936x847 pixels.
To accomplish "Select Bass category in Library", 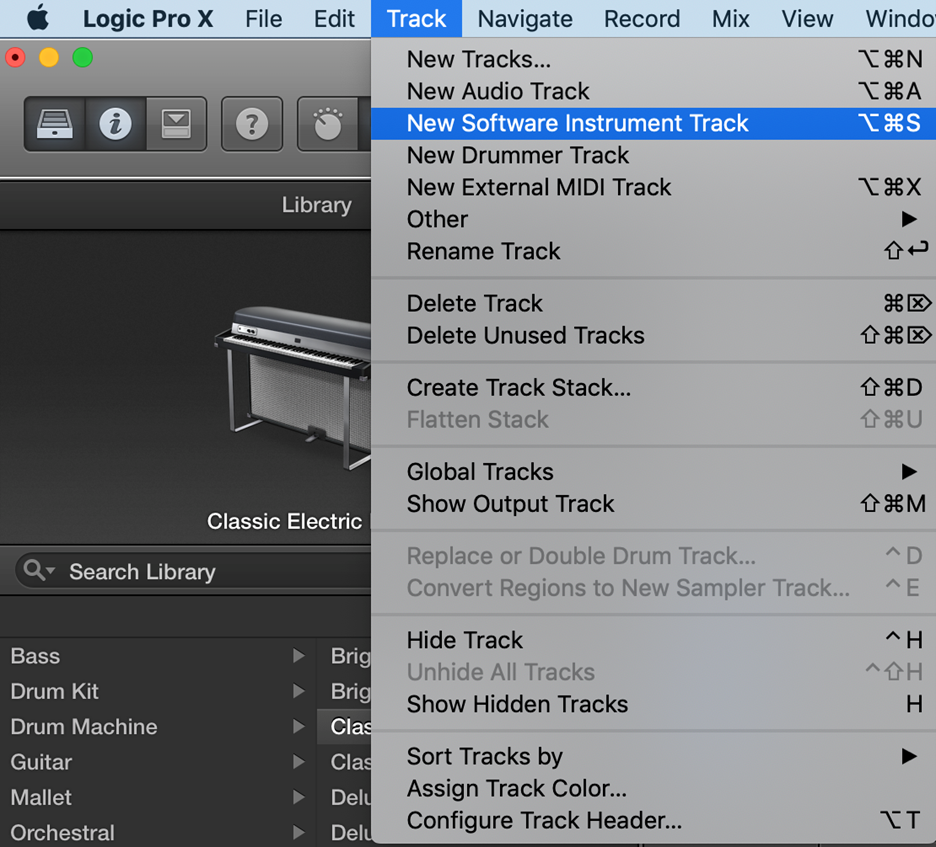I will [158, 656].
